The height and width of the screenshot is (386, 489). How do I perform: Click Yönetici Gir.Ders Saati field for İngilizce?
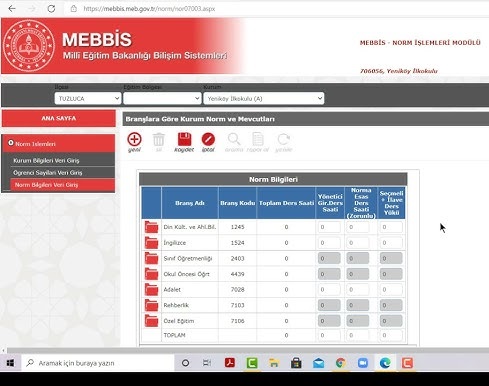pos(329,243)
